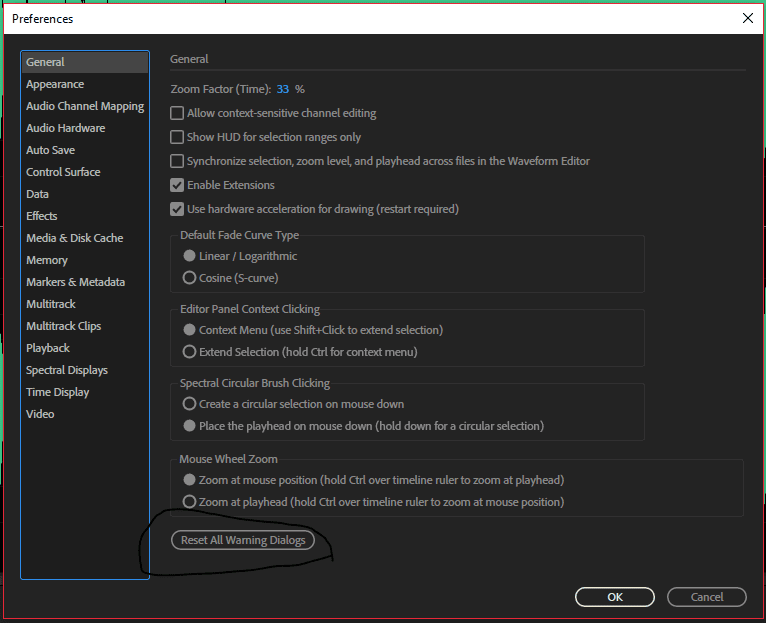Select Zoom at mouse position option

(x=190, y=480)
